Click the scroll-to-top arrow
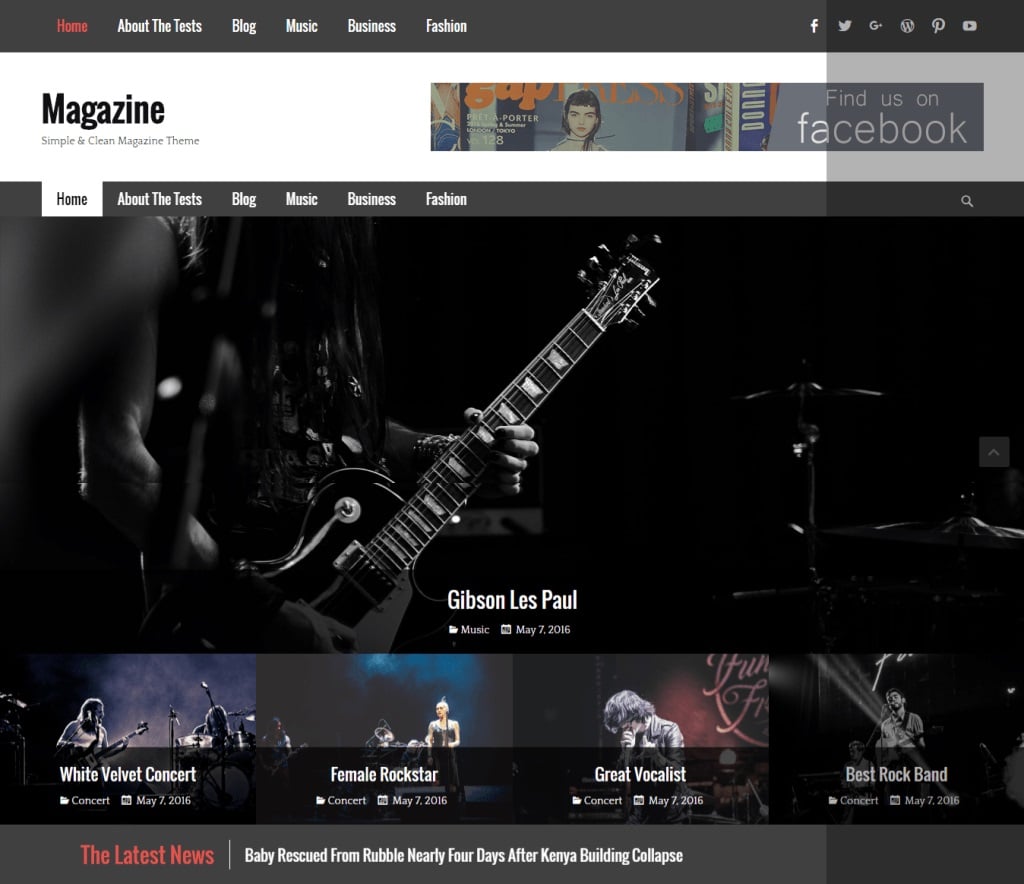 click(x=994, y=452)
